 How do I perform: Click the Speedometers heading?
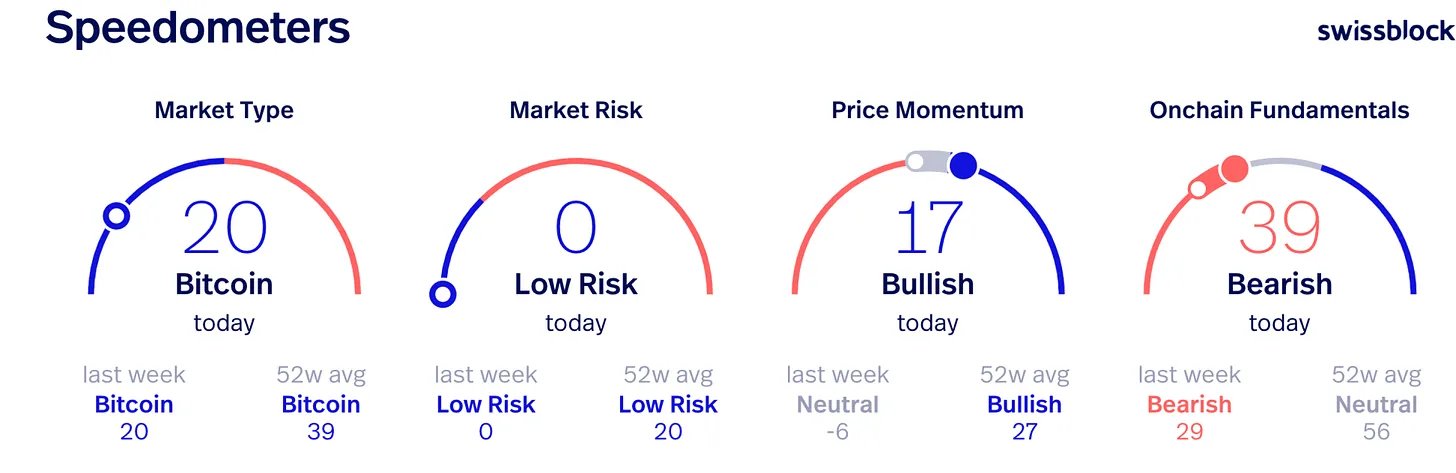click(x=198, y=27)
